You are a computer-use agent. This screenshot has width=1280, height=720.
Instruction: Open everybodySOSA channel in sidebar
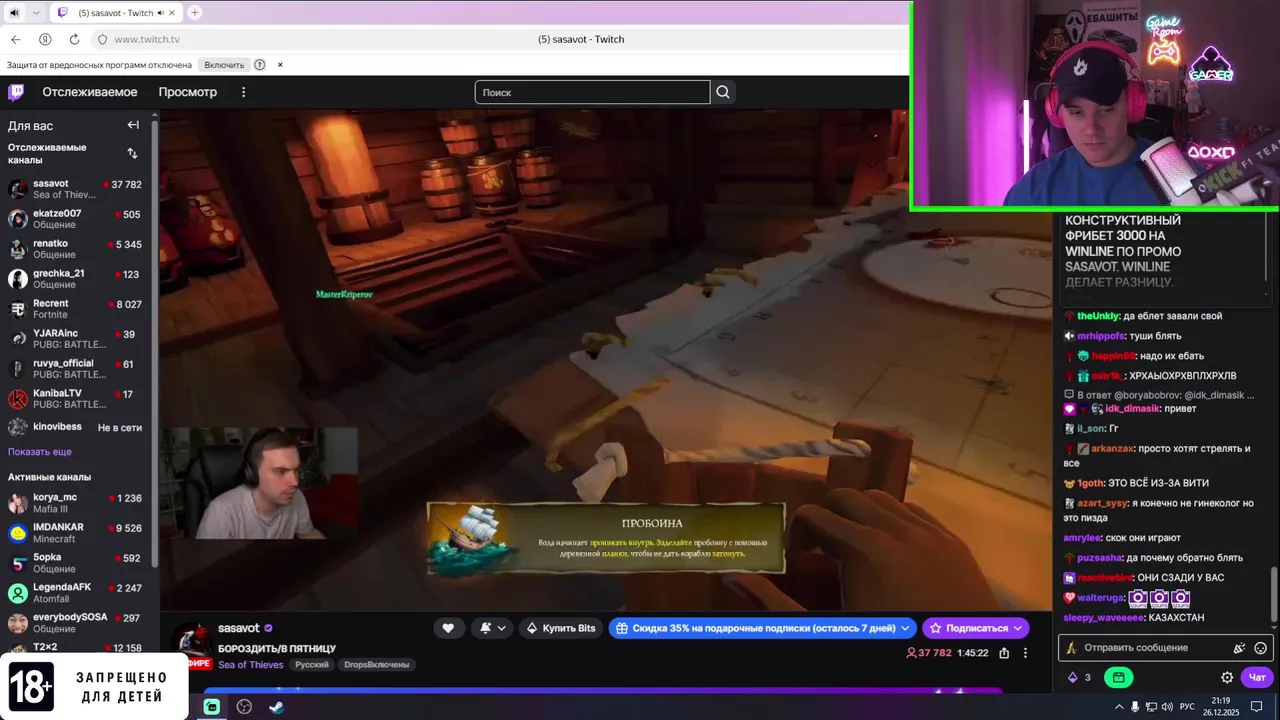(x=76, y=623)
